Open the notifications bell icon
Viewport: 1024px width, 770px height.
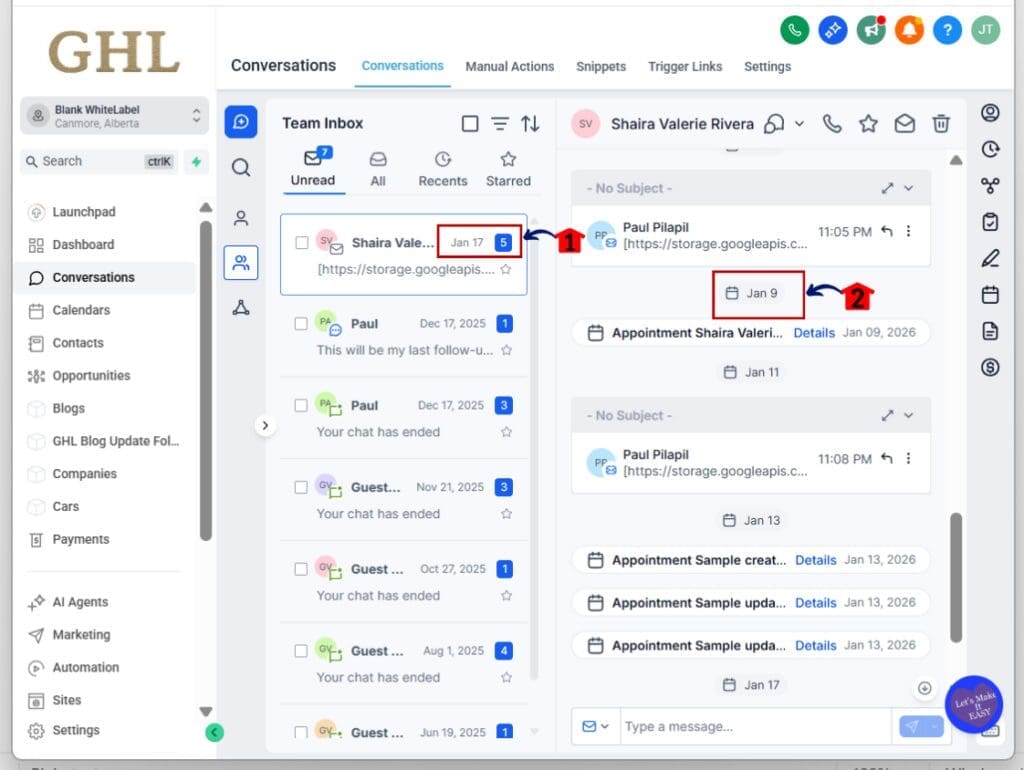(909, 30)
